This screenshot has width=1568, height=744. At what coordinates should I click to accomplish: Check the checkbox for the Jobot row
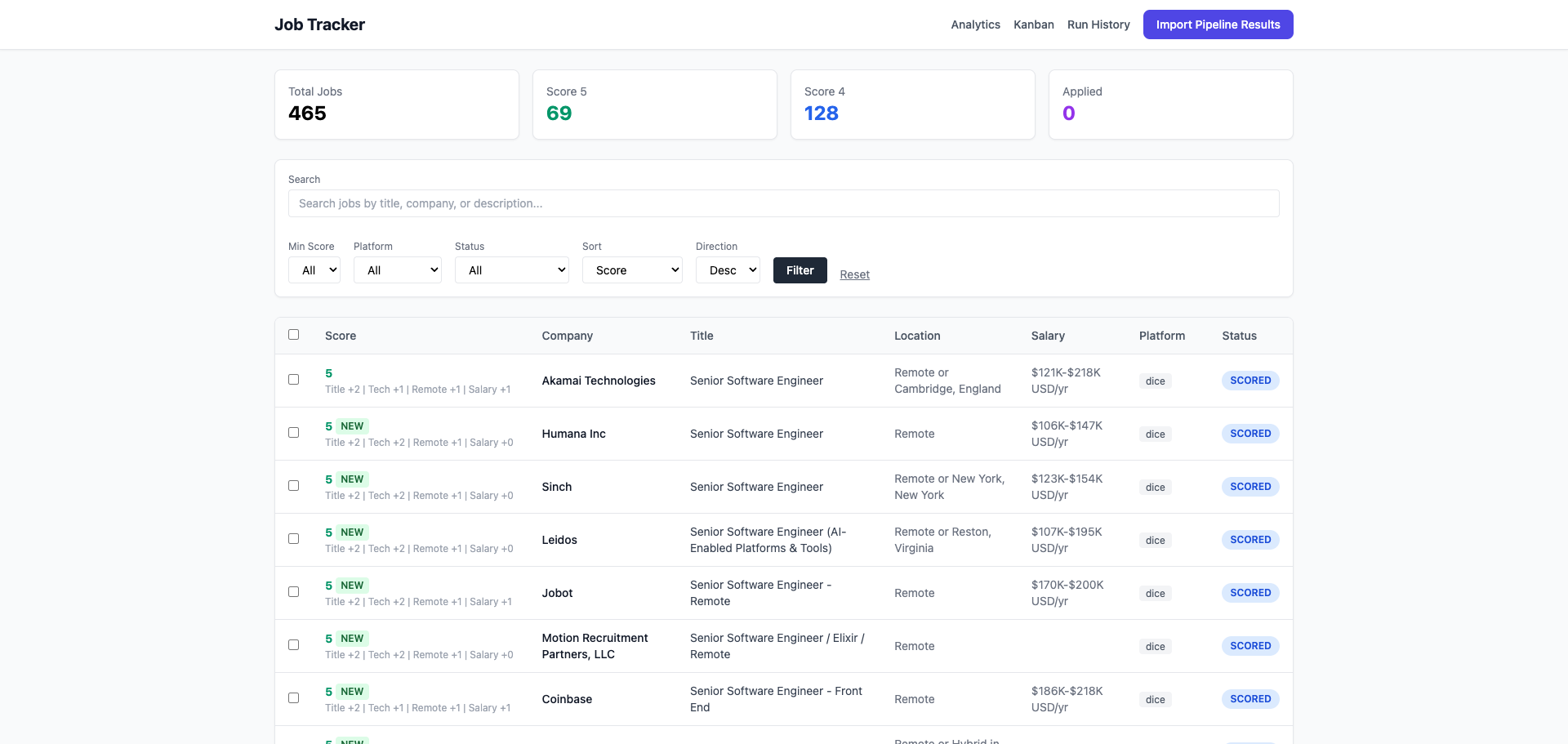(294, 592)
